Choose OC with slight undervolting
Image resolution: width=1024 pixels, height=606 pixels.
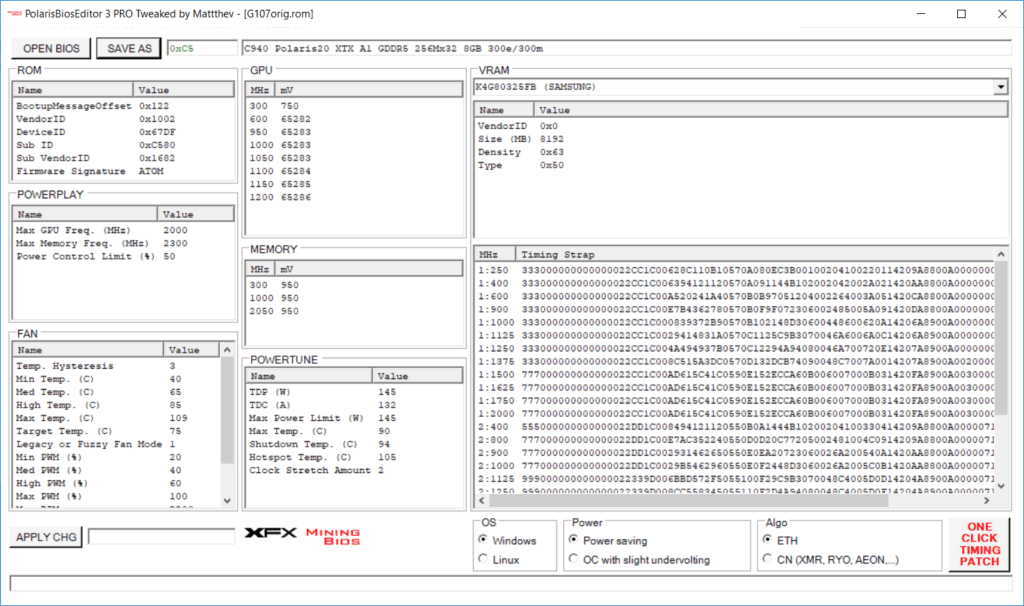[576, 559]
